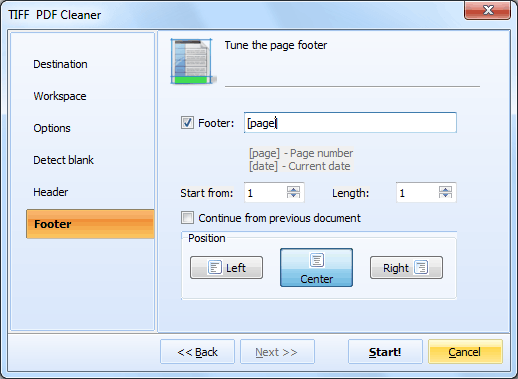
Task: Close the TIFF PDF Cleaner window
Action: (487, 10)
